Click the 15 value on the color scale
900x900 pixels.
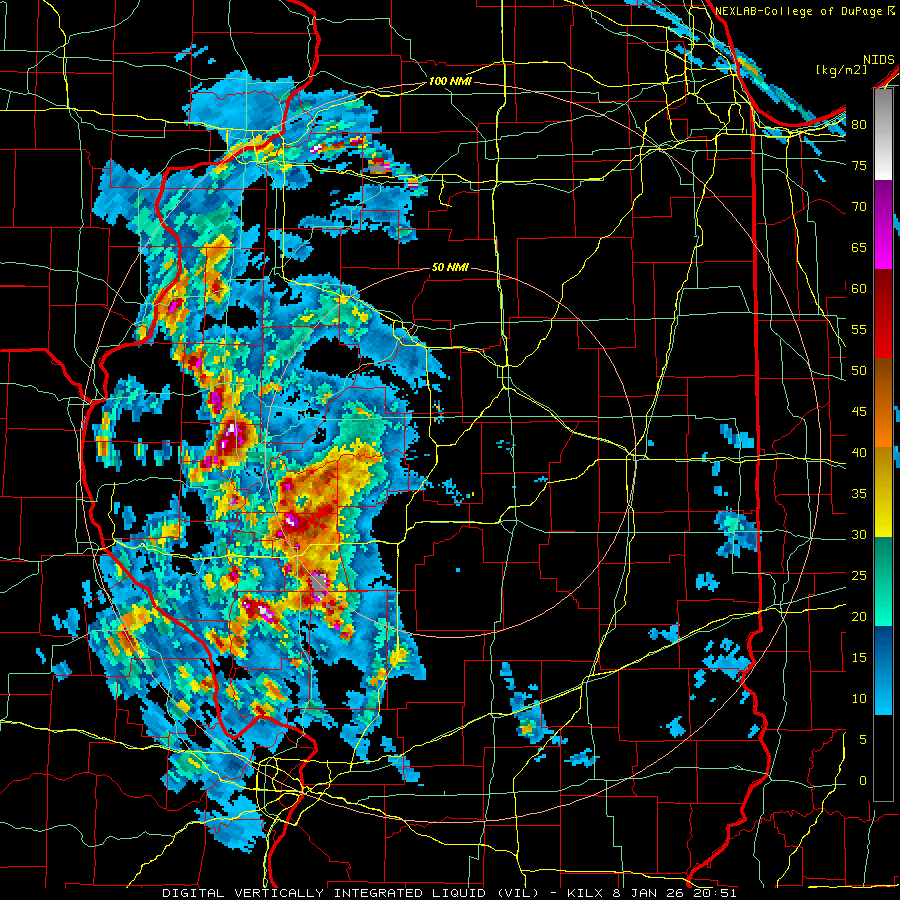click(859, 657)
